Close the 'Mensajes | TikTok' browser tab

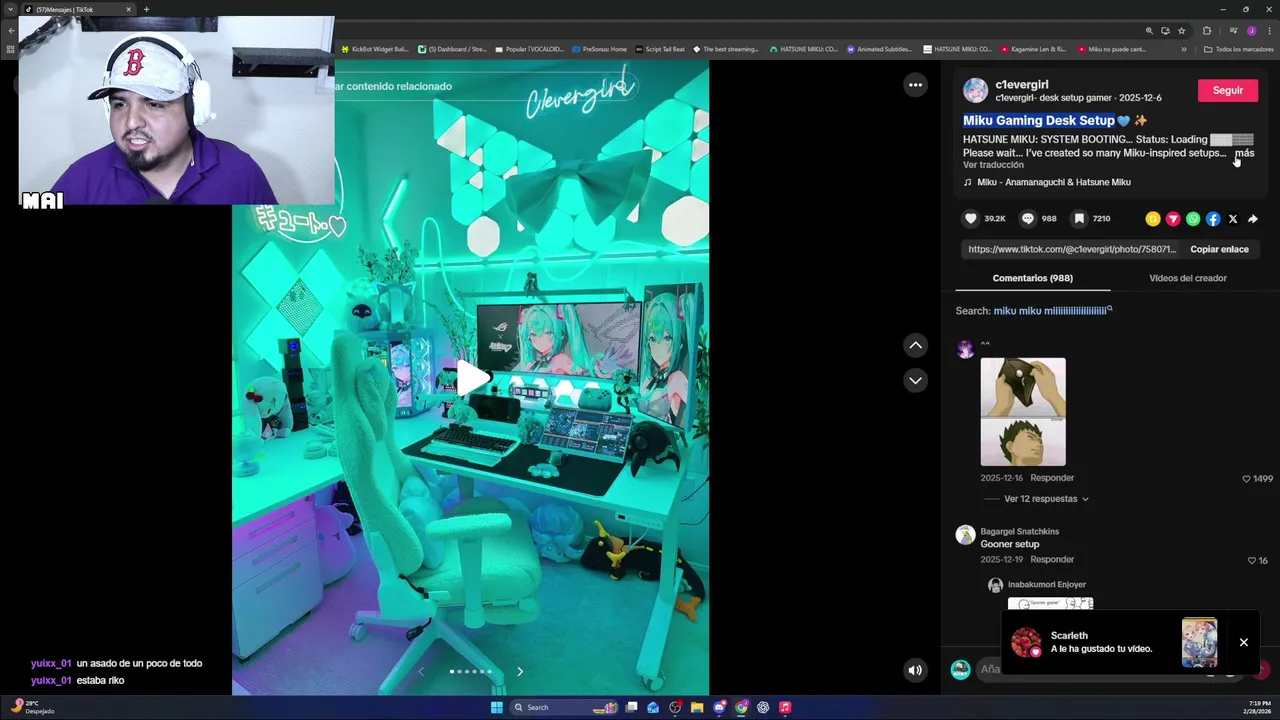128,9
